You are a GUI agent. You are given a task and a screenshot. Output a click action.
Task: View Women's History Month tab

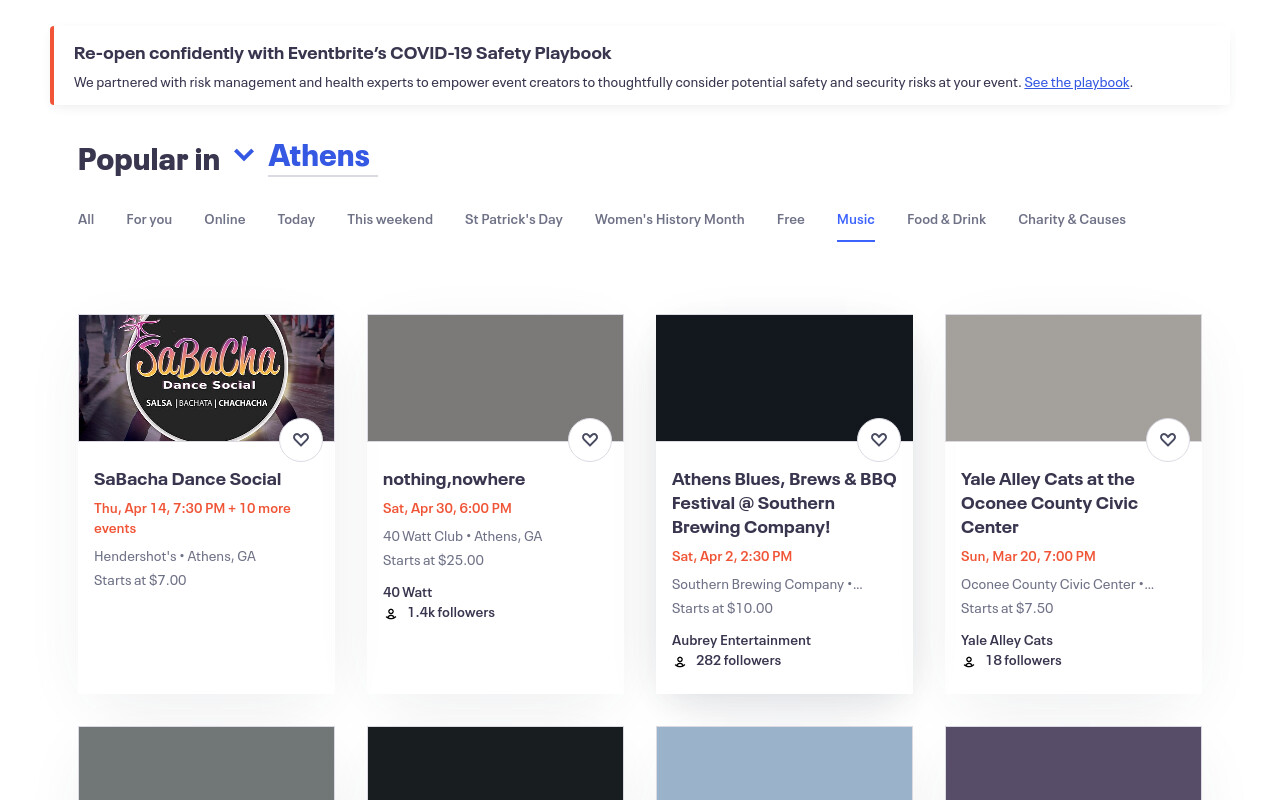[670, 219]
